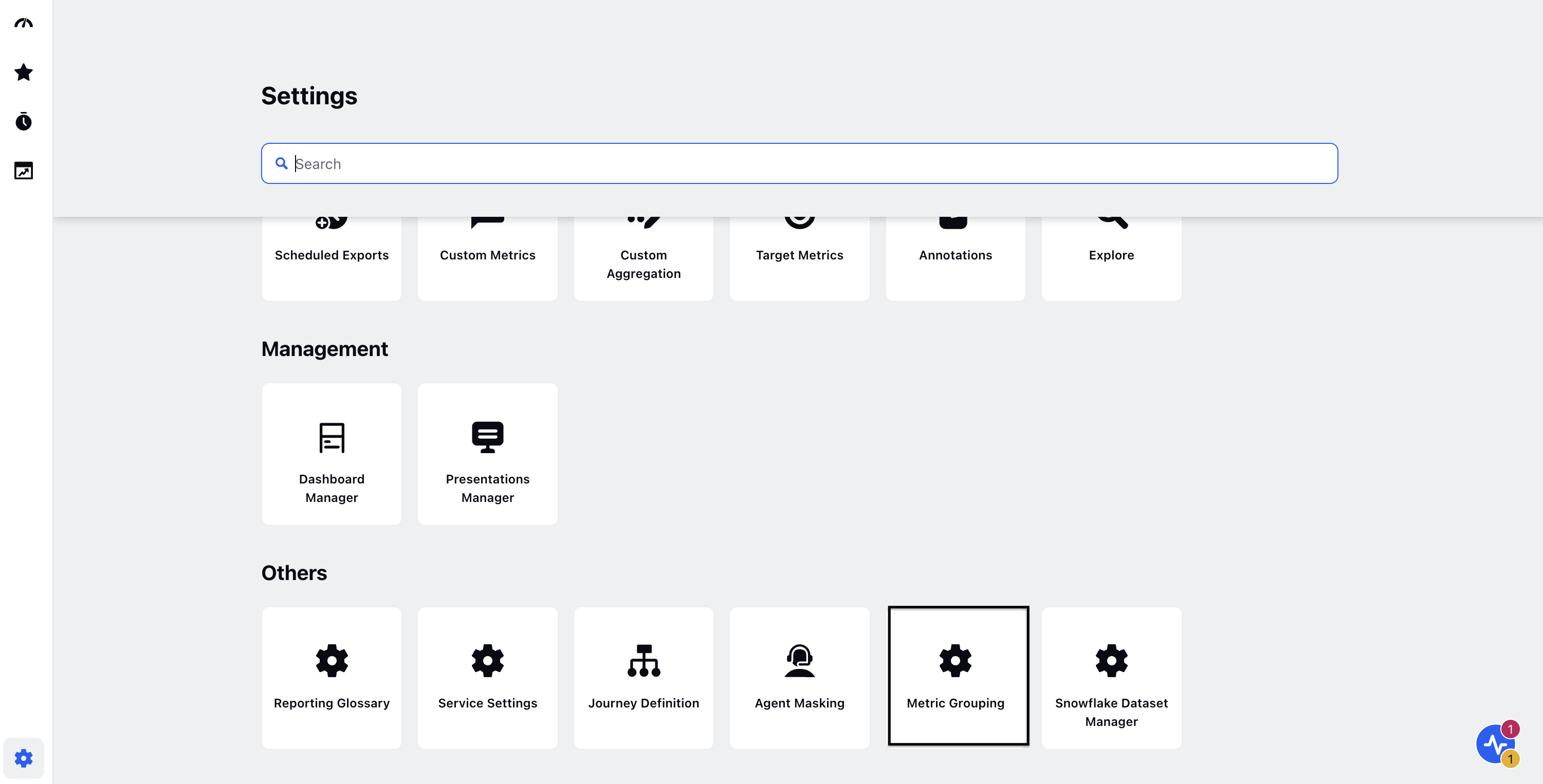Click the magnifier icon in search bar

point(281,163)
